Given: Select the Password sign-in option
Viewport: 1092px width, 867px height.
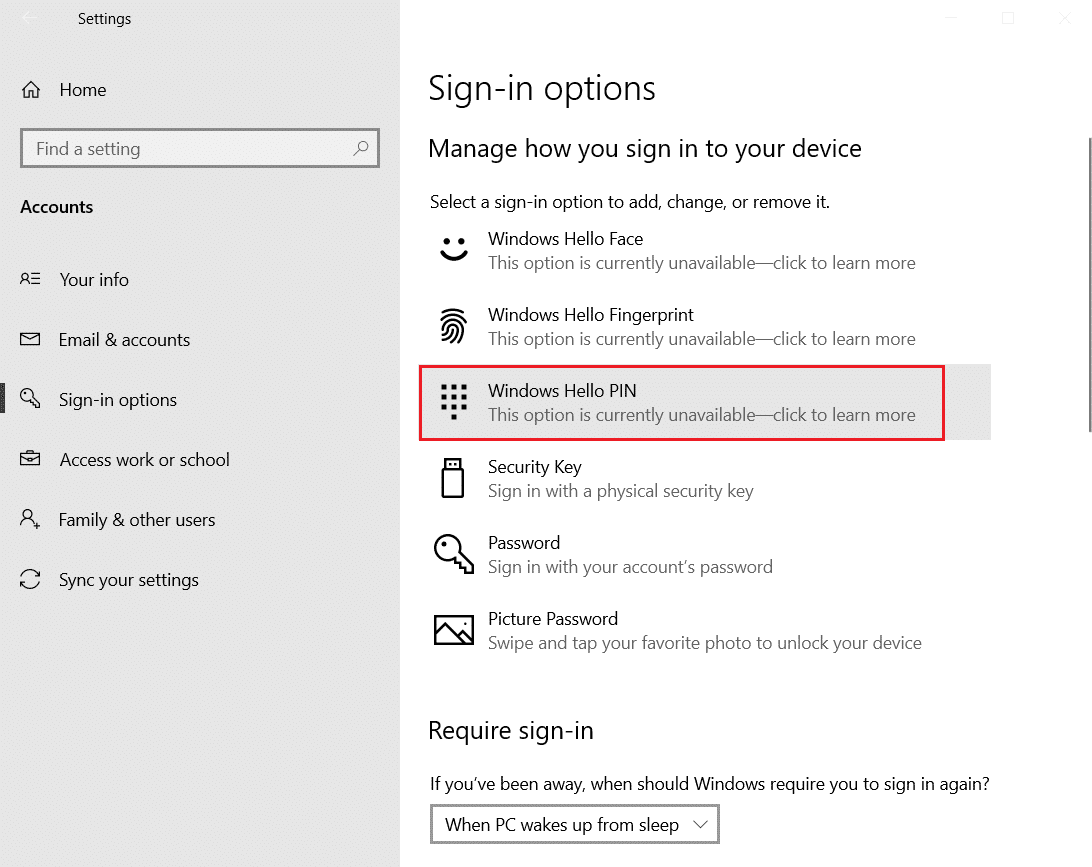Looking at the screenshot, I should click(705, 554).
